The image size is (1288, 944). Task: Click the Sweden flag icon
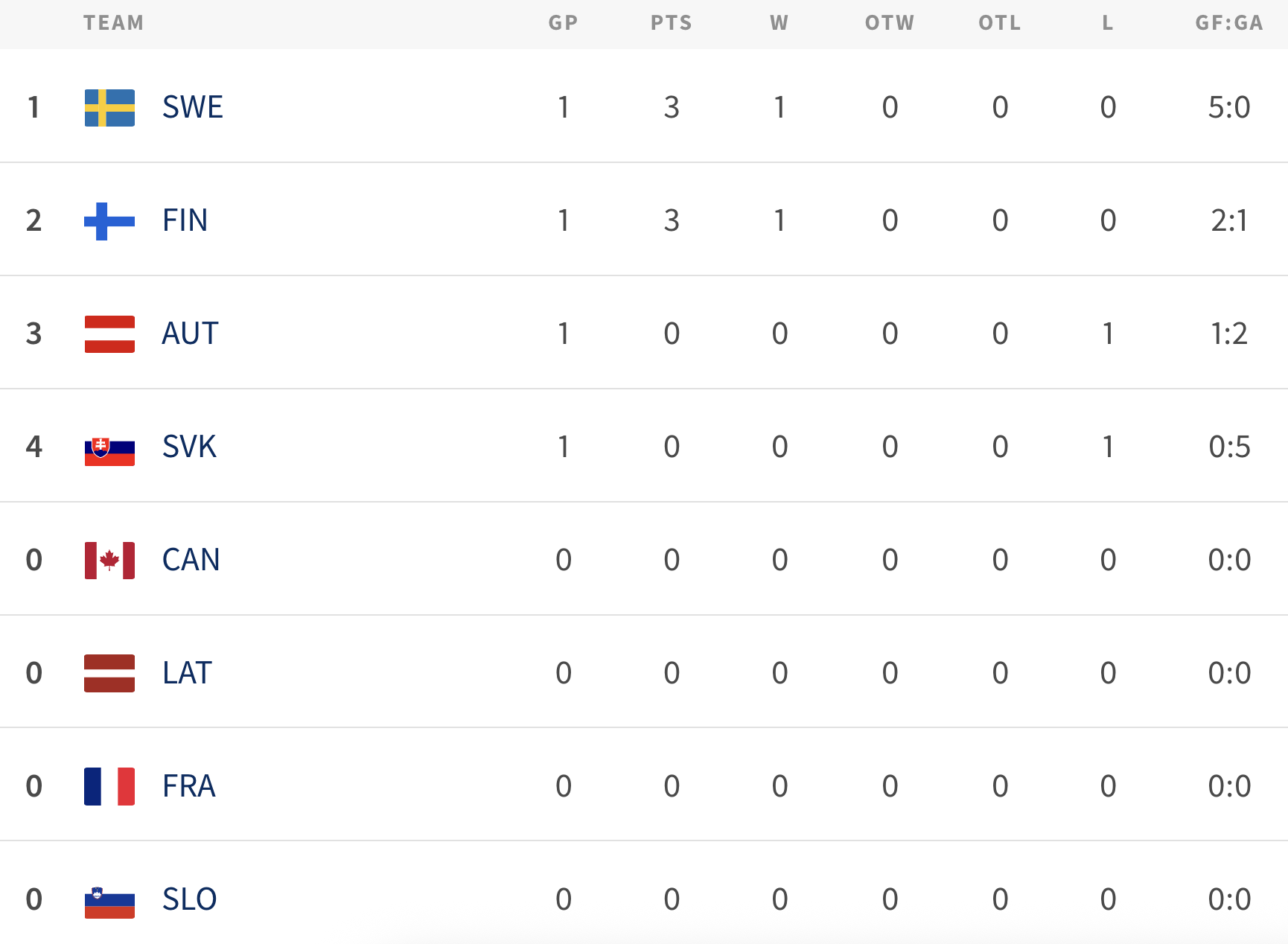pos(109,108)
